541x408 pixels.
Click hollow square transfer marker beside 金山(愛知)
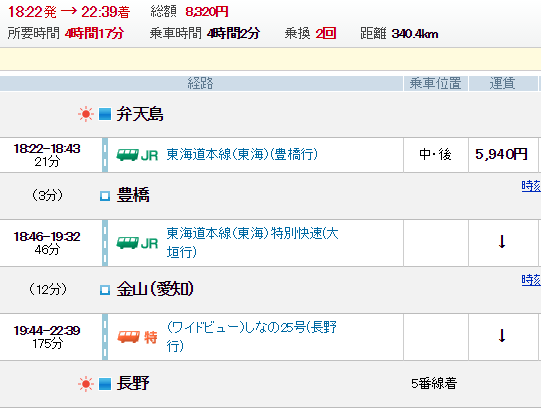click(105, 290)
